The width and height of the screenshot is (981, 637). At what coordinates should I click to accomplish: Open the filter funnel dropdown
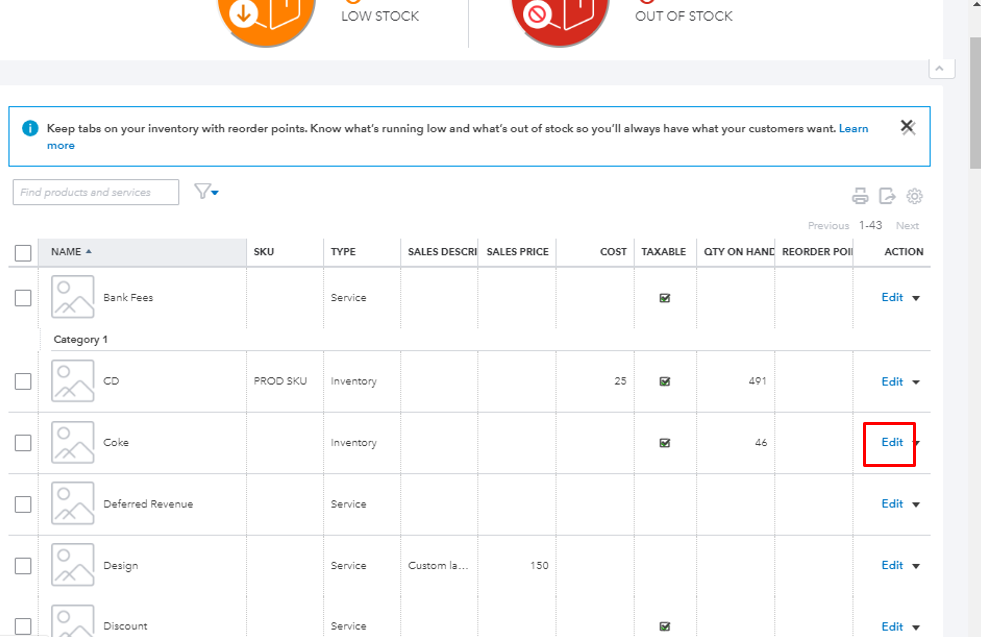coord(206,191)
